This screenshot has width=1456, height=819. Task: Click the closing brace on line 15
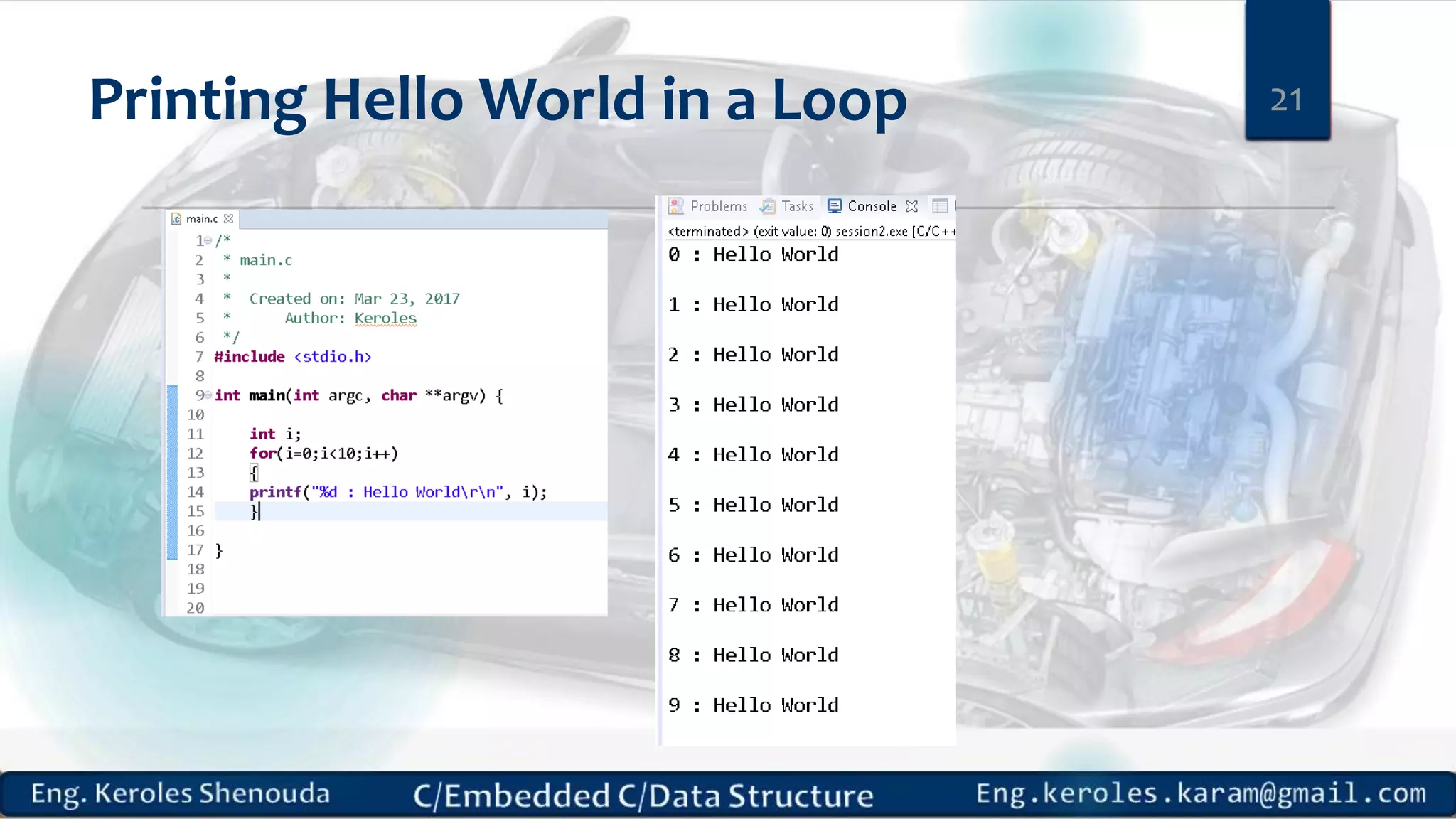click(254, 511)
